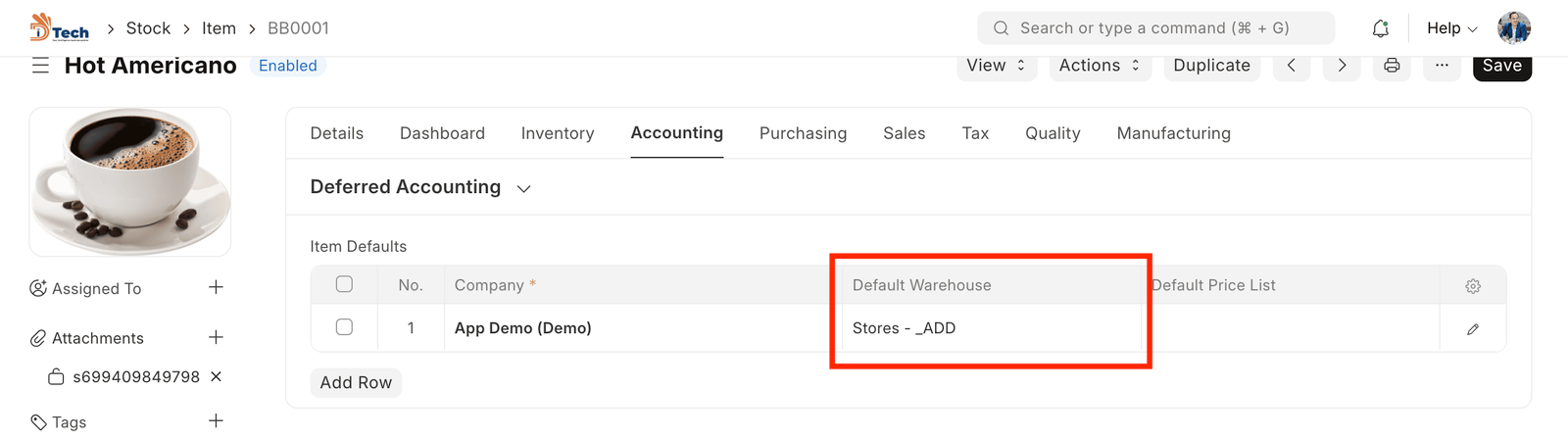Remove attachment s699409849798
Viewport: 1568px width, 439px height.
[x=216, y=376]
